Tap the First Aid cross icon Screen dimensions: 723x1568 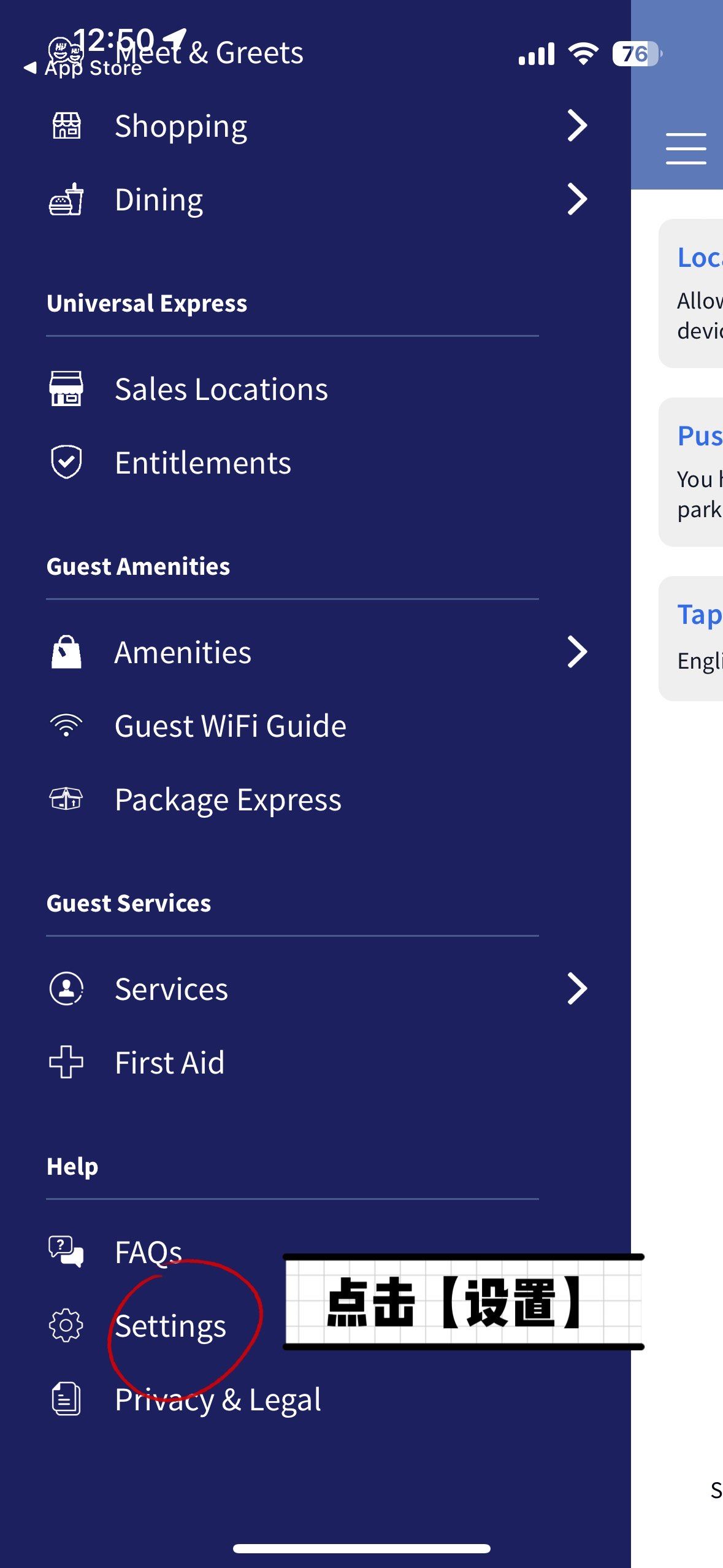pyautogui.click(x=66, y=1062)
